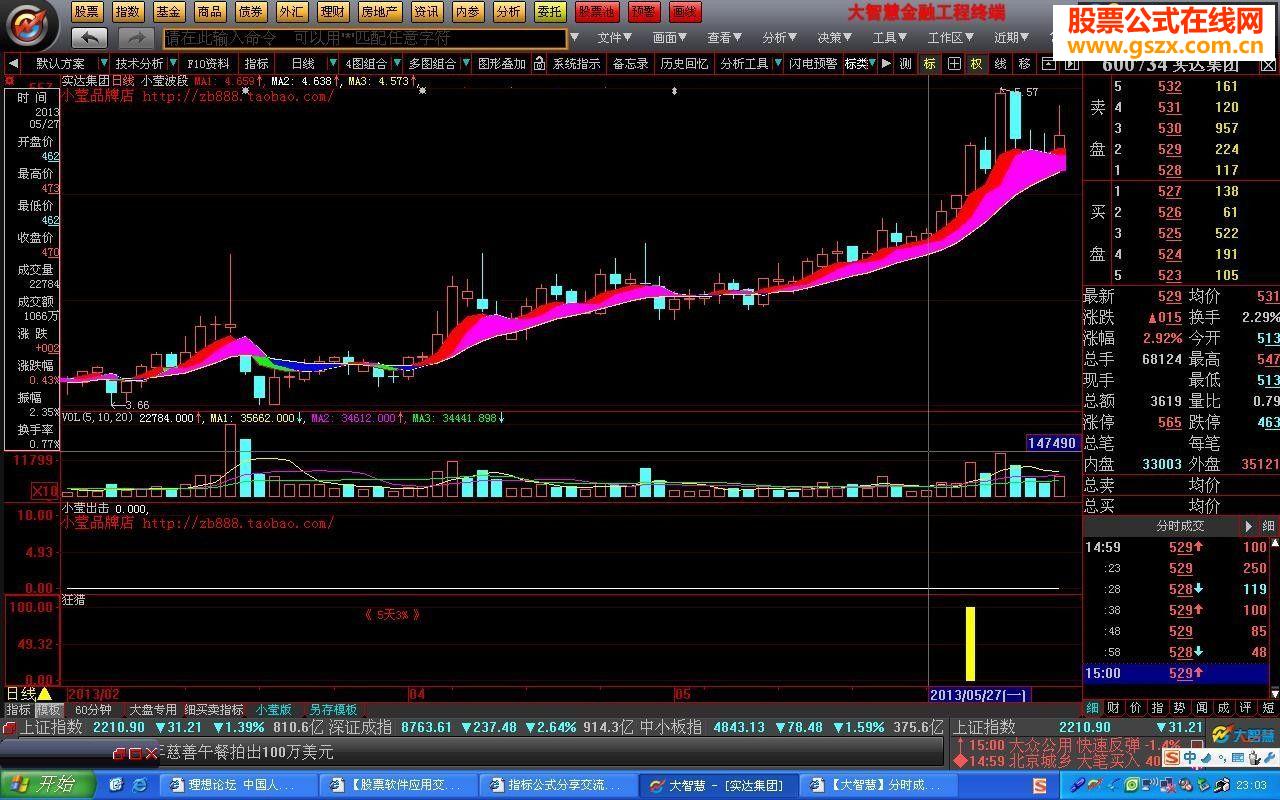Select the 闻 news tab in right panel
This screenshot has height=800, width=1280.
[1202, 708]
